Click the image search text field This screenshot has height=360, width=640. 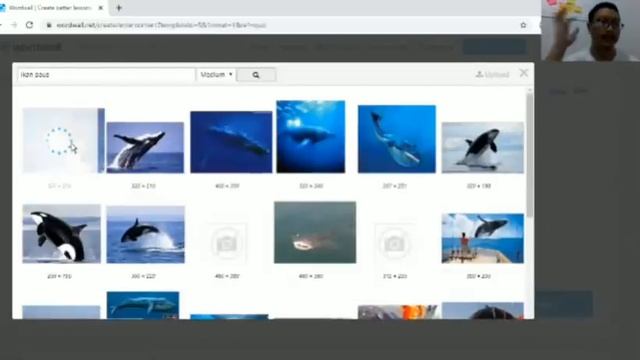(x=107, y=75)
